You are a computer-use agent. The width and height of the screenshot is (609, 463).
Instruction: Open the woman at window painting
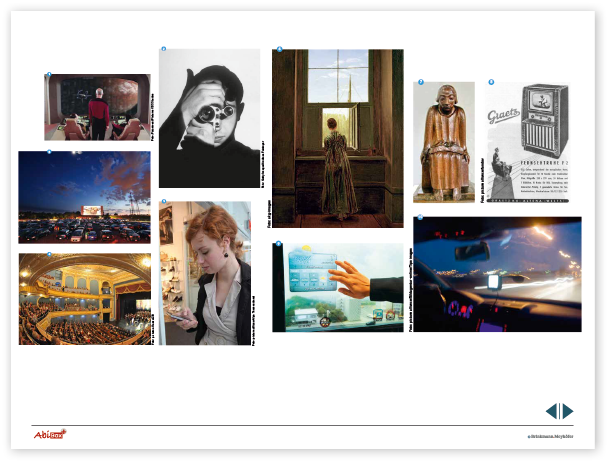point(338,138)
